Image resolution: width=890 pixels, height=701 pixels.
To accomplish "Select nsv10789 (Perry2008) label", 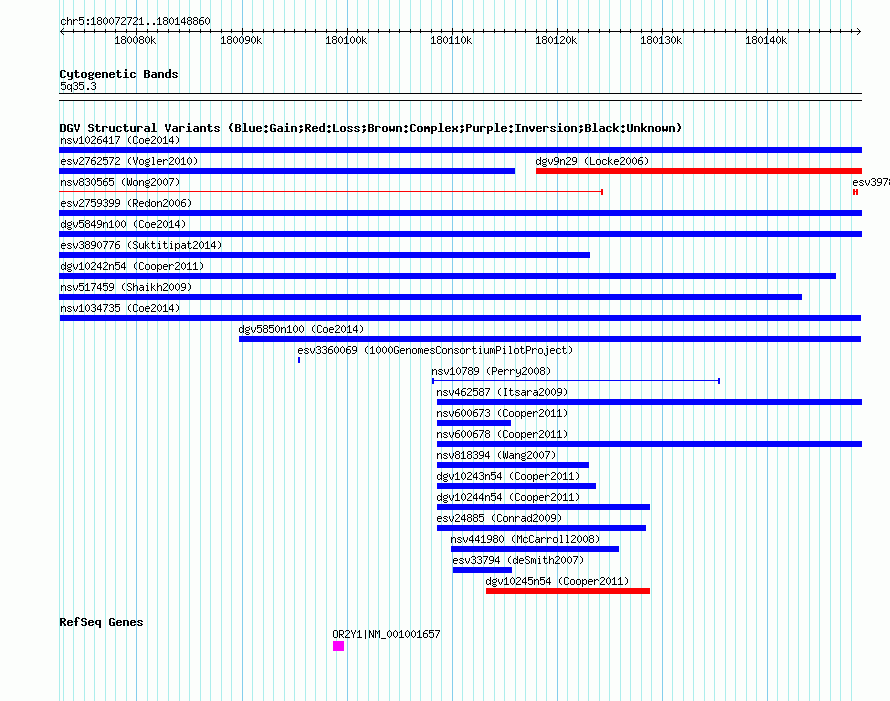I will point(491,371).
